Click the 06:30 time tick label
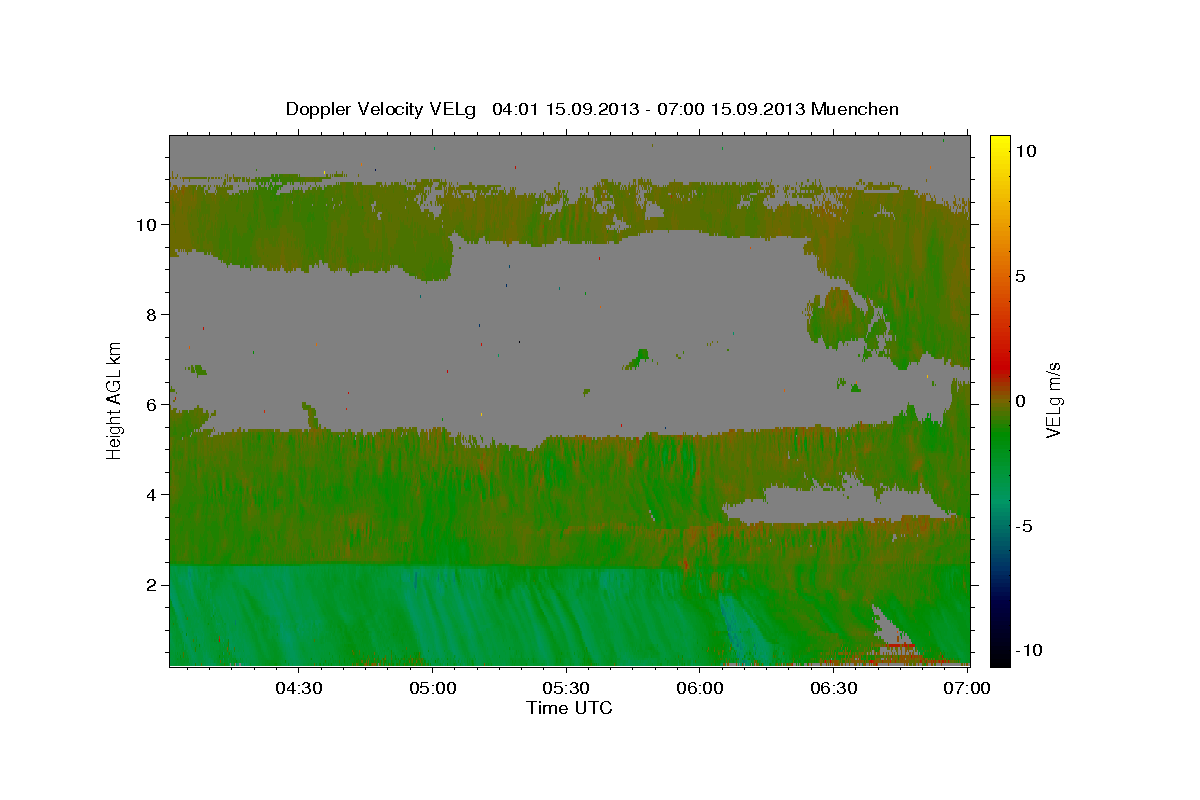 click(x=834, y=687)
